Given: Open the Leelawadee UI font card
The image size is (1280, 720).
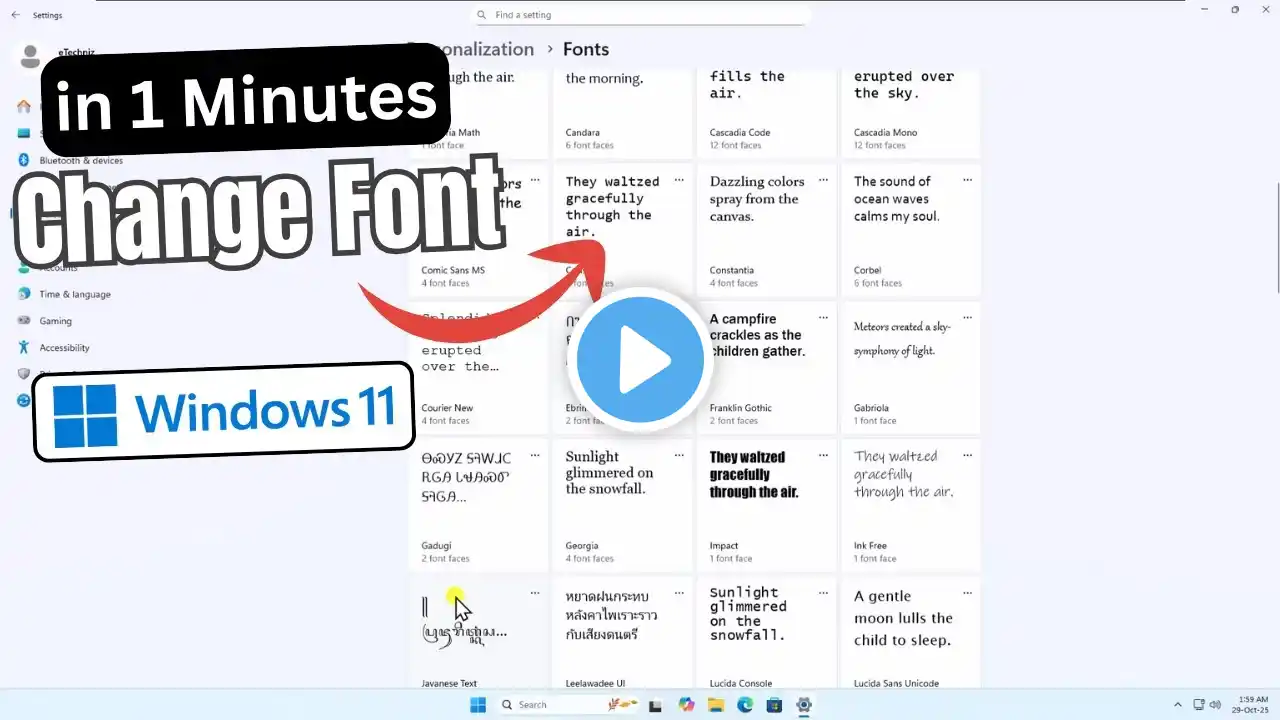Looking at the screenshot, I should click(622, 634).
